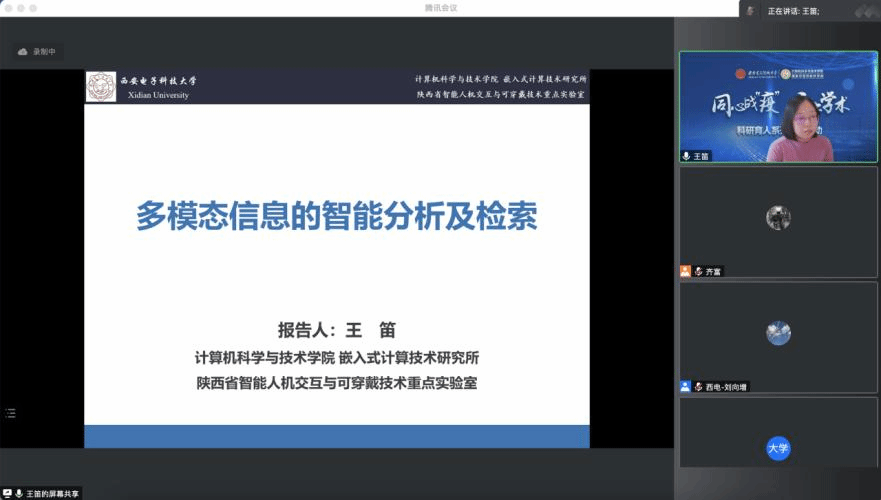Click the 王笛的屏幕共享 label
Image resolution: width=881 pixels, height=500 pixels.
pyautogui.click(x=52, y=493)
